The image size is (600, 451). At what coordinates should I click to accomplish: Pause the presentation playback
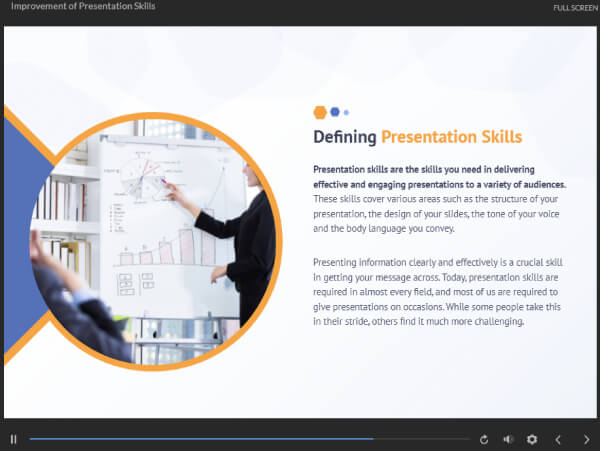click(x=14, y=439)
